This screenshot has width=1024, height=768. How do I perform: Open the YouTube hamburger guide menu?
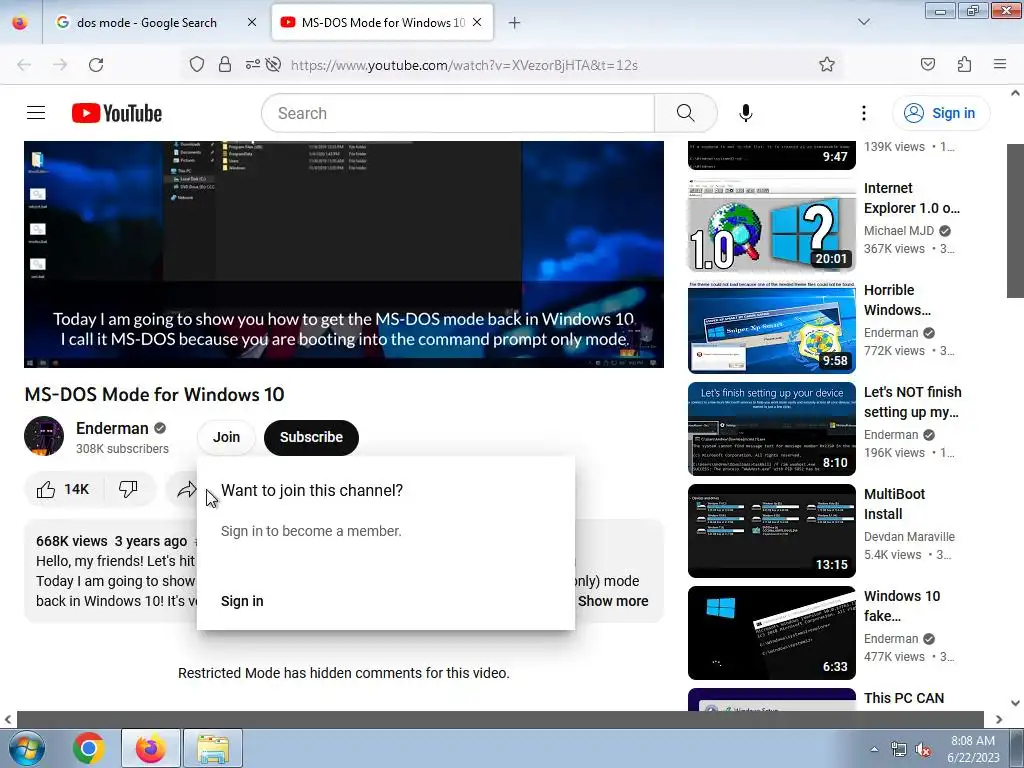tap(36, 113)
